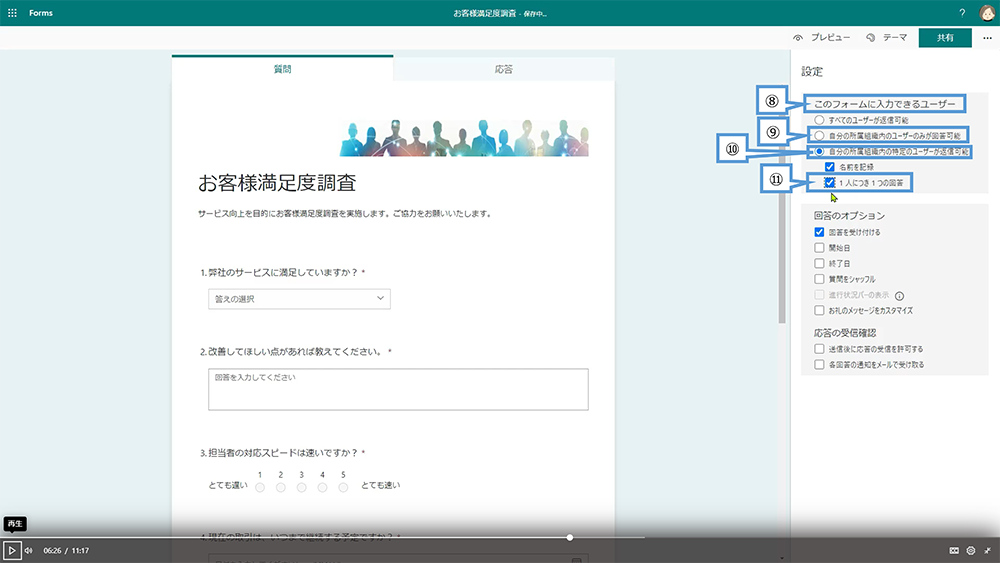
Task: Click the info icon beside 進行状況バーの表示
Action: (x=899, y=296)
